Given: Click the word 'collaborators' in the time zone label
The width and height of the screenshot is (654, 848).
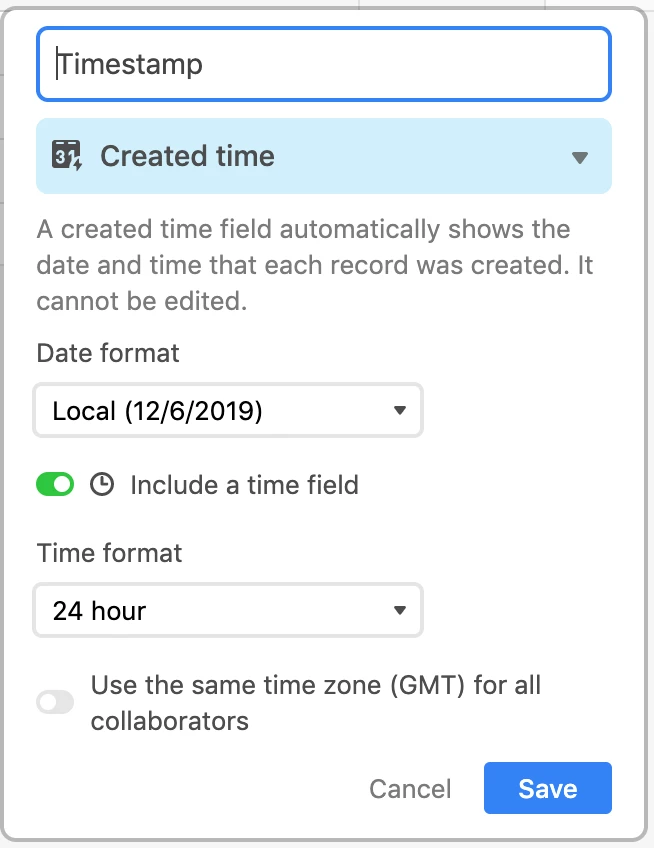Looking at the screenshot, I should point(170,721).
